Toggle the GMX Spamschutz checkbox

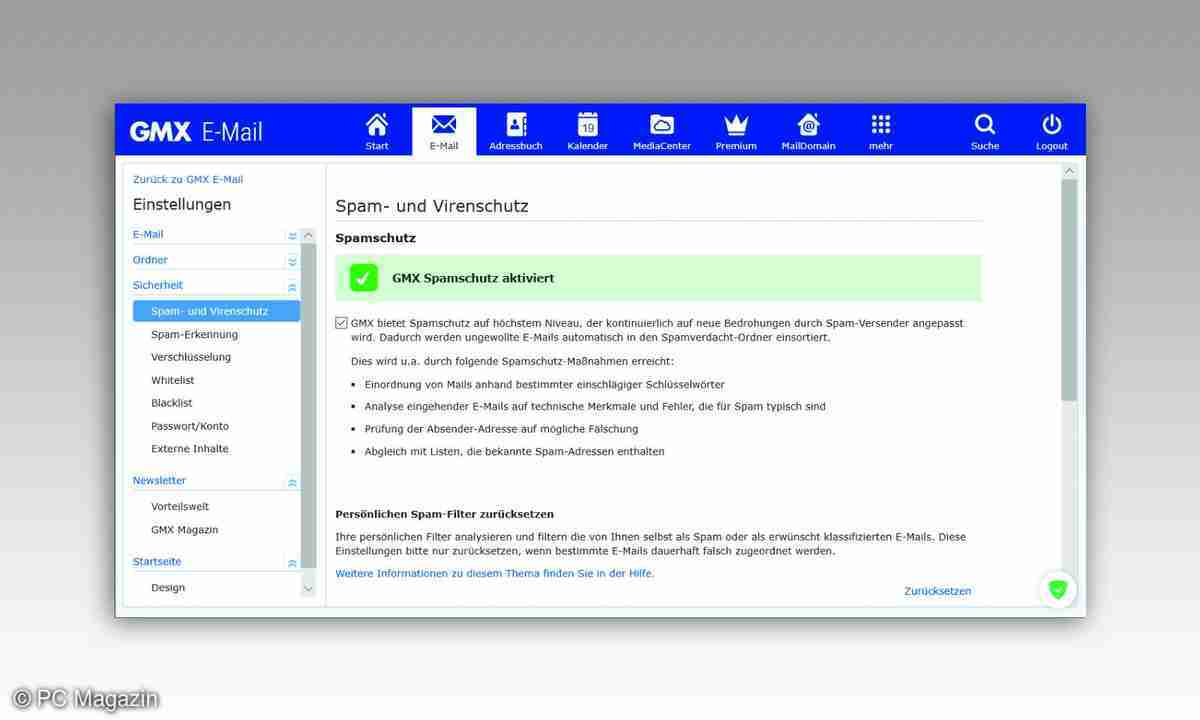(340, 322)
